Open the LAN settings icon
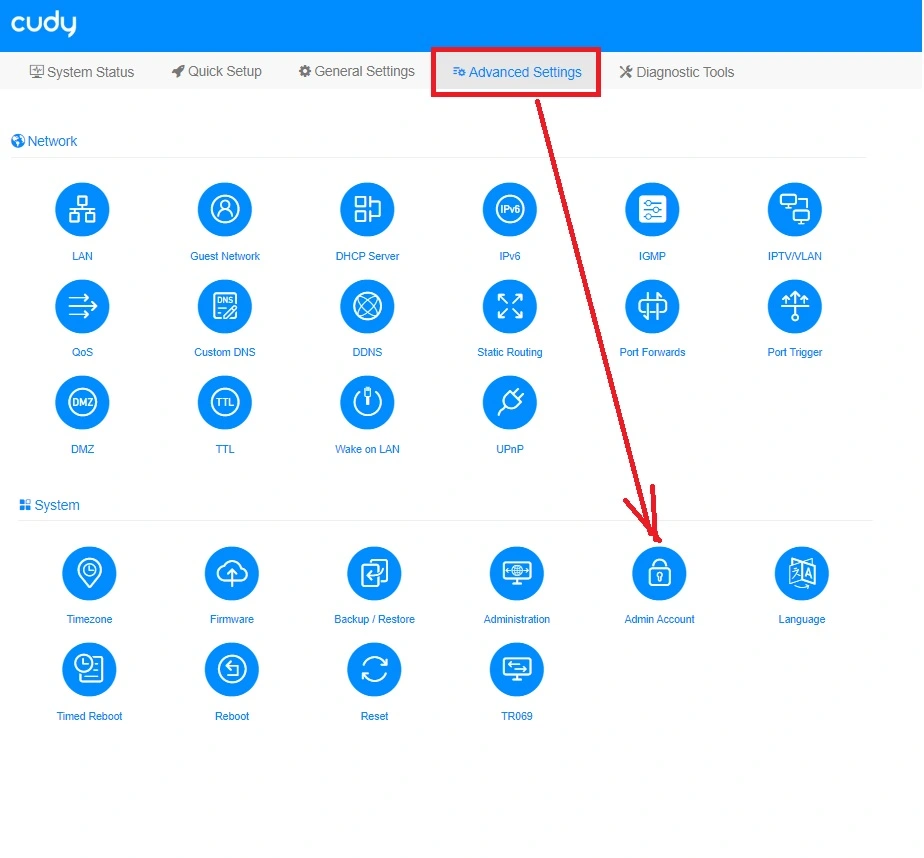 (x=82, y=210)
